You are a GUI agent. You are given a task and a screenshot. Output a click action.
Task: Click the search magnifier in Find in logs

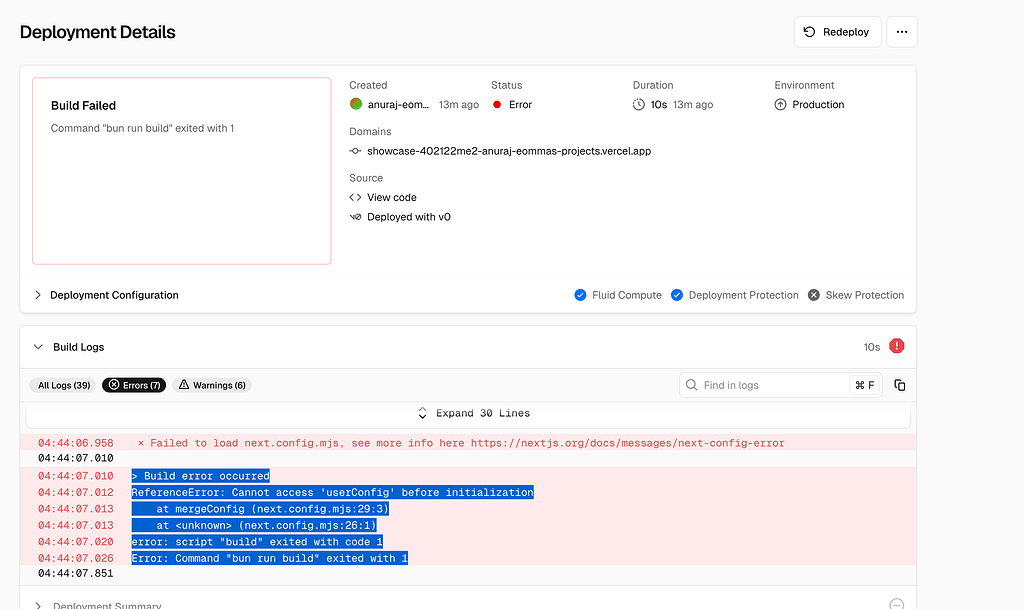(x=691, y=384)
